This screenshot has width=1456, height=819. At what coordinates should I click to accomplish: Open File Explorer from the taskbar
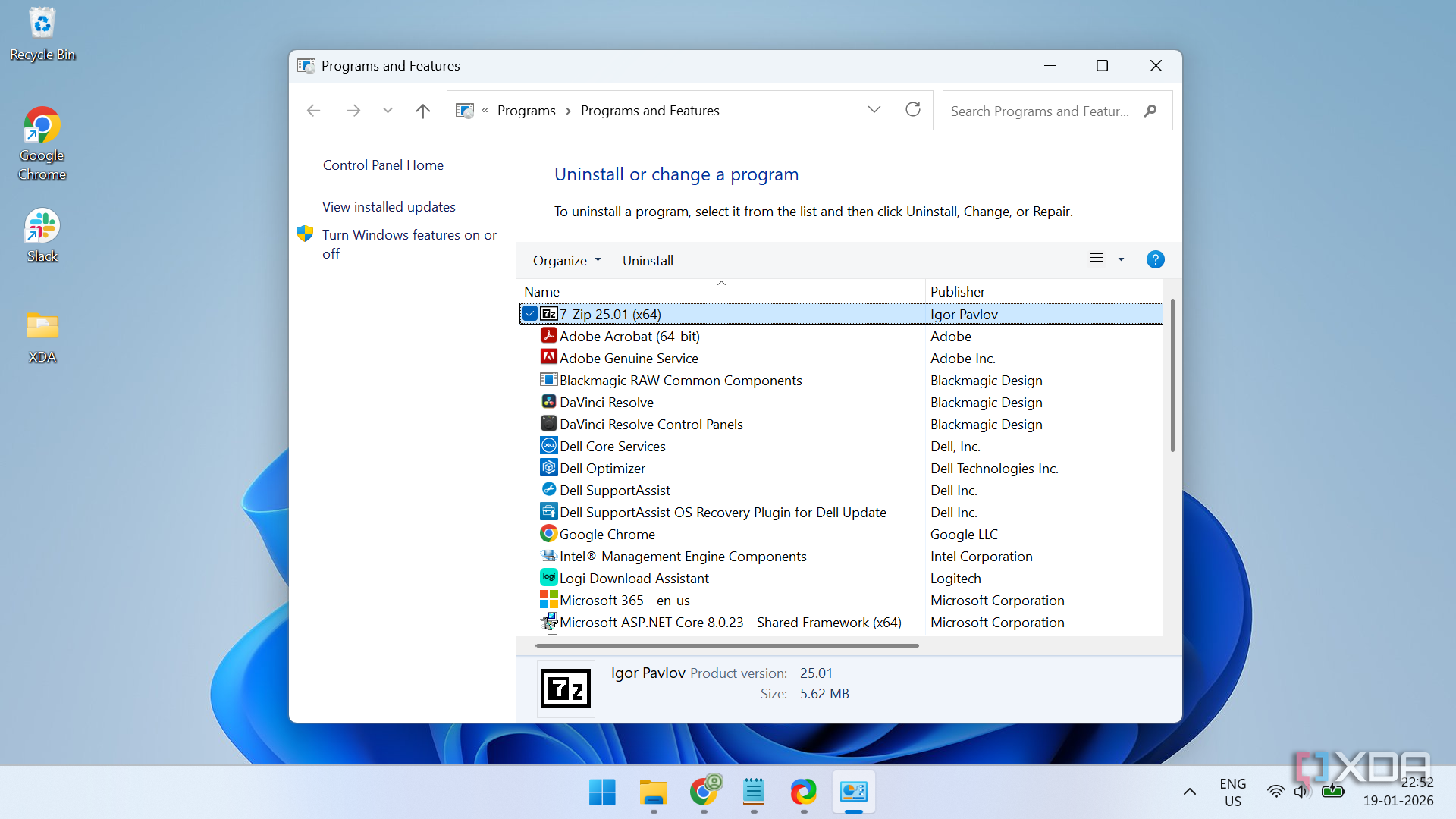click(653, 792)
